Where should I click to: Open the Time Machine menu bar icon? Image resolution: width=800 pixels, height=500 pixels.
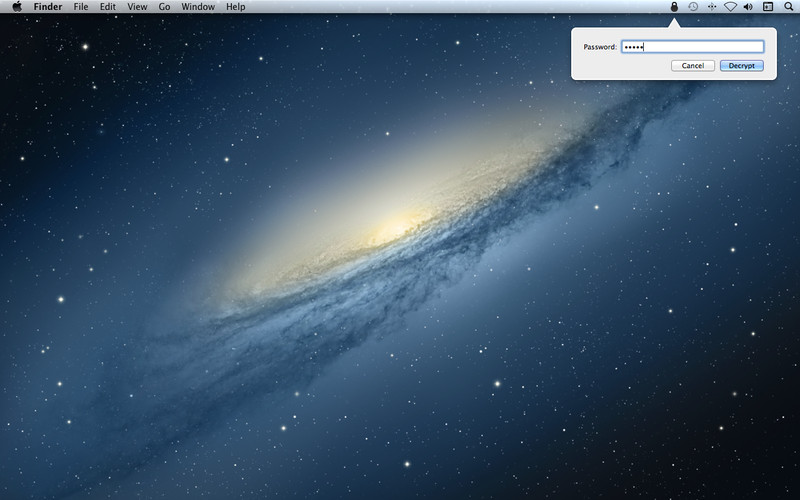point(693,7)
